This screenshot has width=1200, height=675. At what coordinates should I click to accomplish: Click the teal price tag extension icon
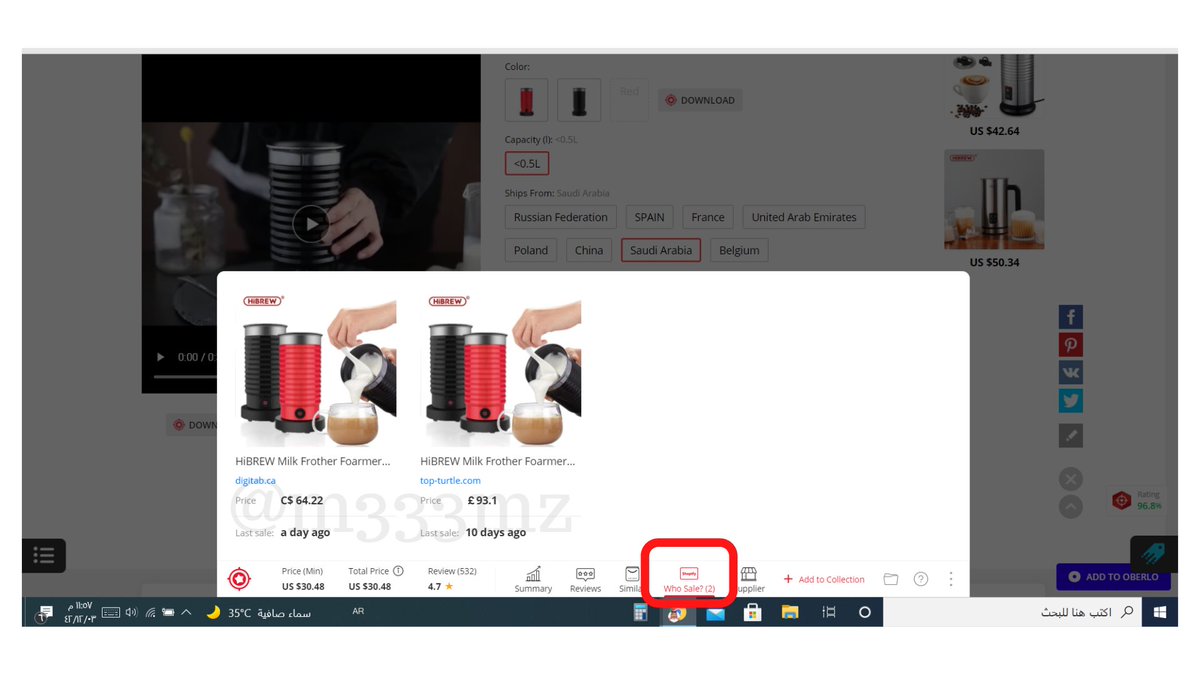pos(1154,554)
